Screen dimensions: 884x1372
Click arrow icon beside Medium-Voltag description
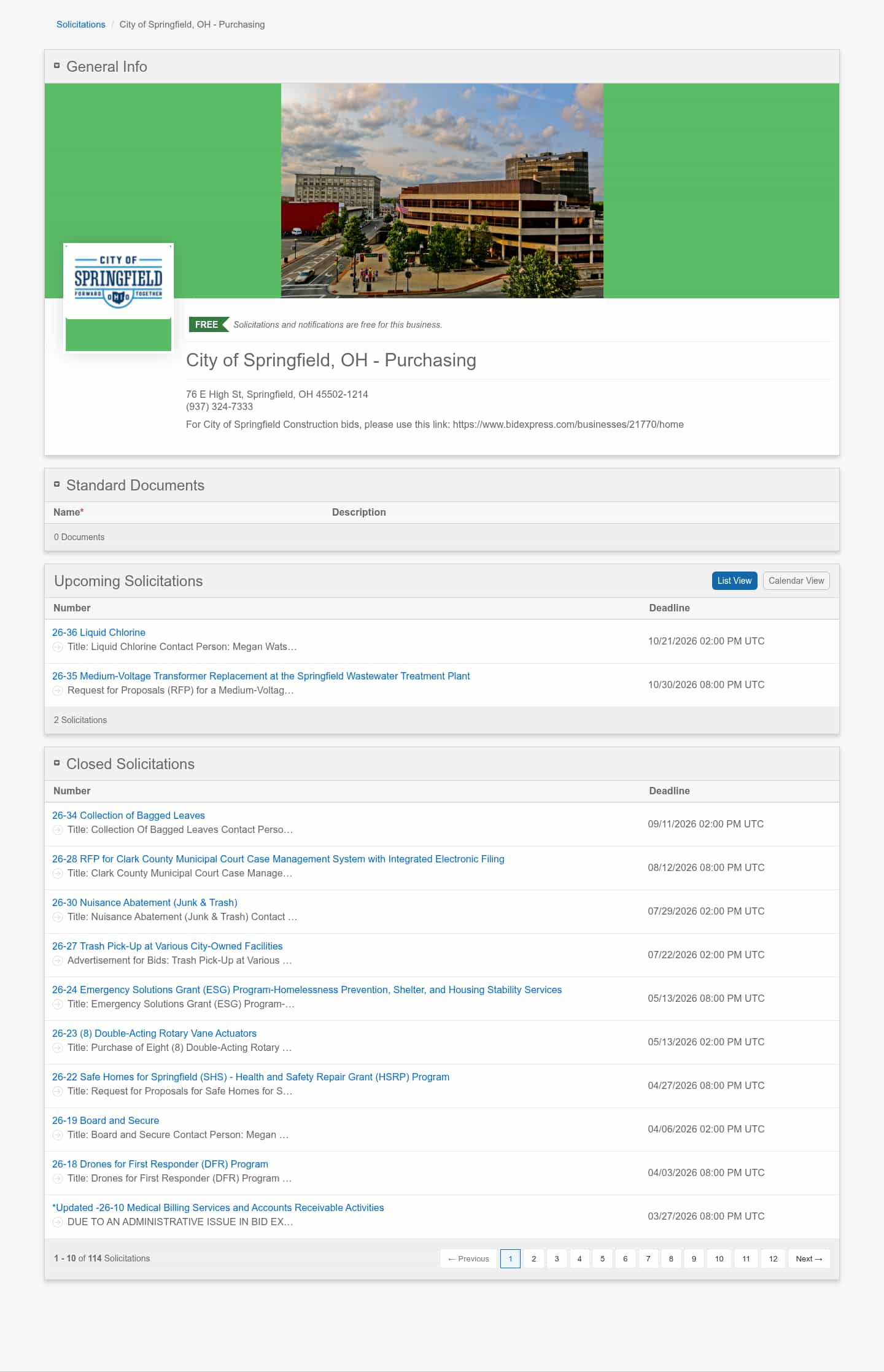click(x=58, y=691)
